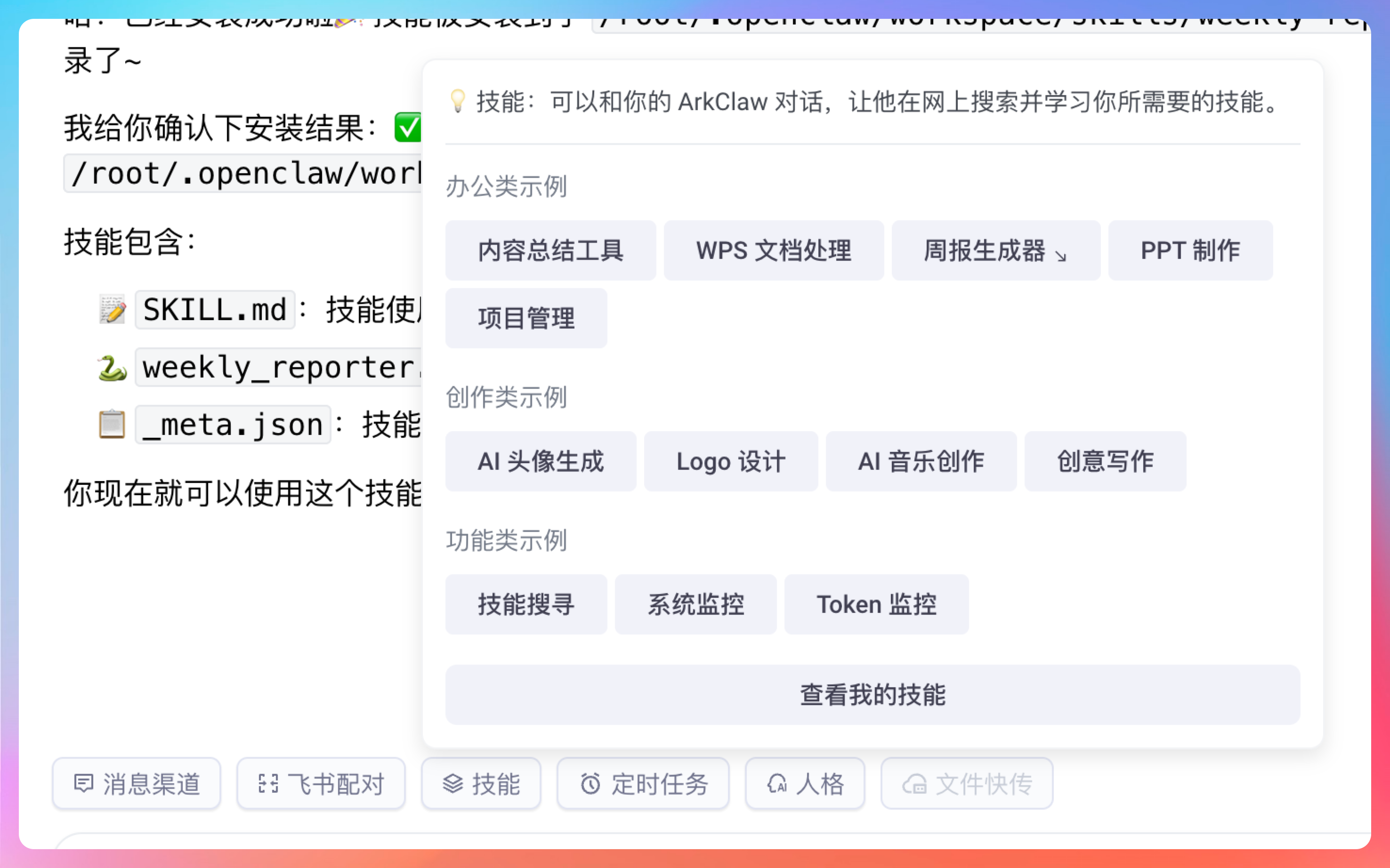Click the 技能搜寻 function example
Viewport: 1390px width, 868px height.
(526, 604)
